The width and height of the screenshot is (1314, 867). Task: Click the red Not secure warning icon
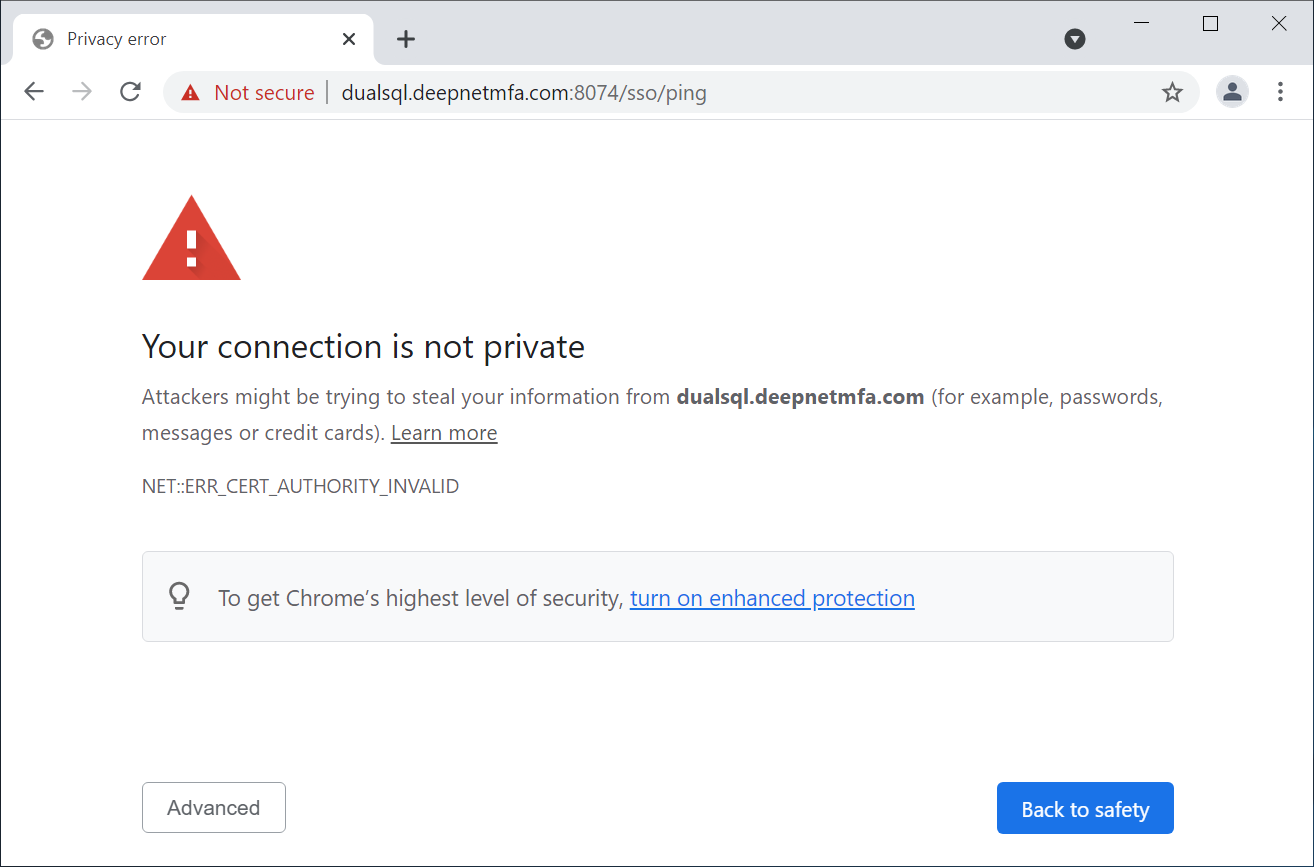pyautogui.click(x=190, y=93)
